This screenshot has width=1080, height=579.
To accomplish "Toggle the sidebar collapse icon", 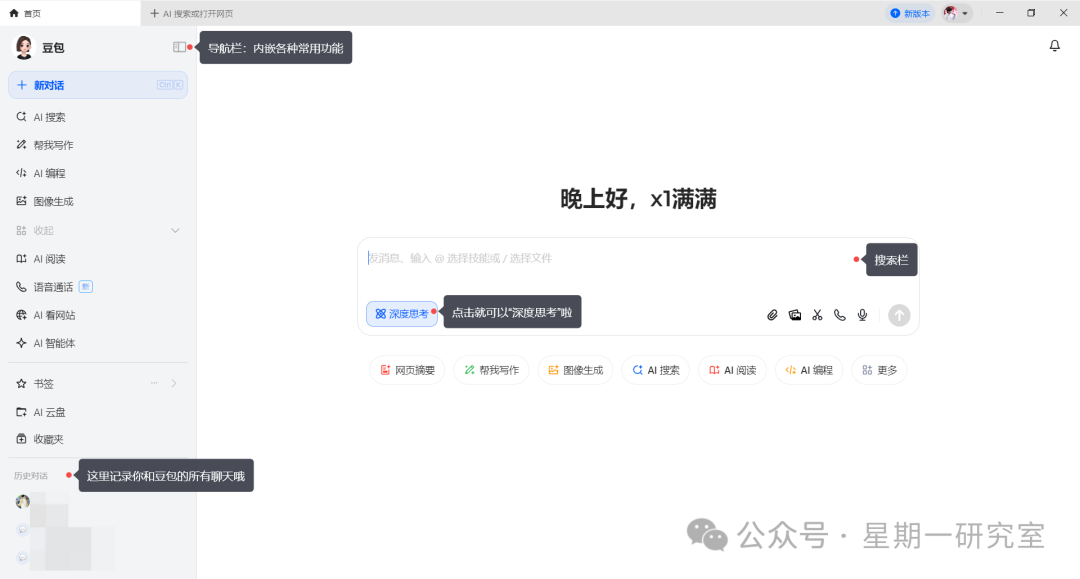I will tap(179, 47).
